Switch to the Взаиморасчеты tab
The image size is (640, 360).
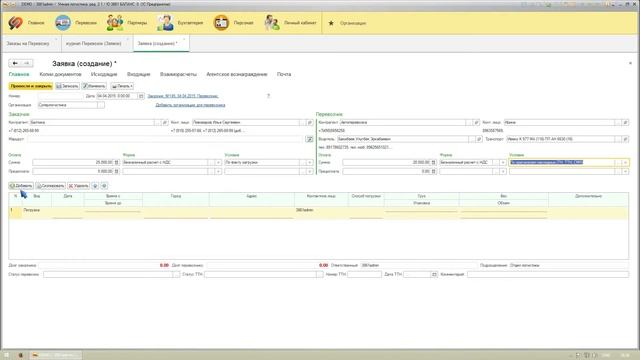click(x=178, y=74)
